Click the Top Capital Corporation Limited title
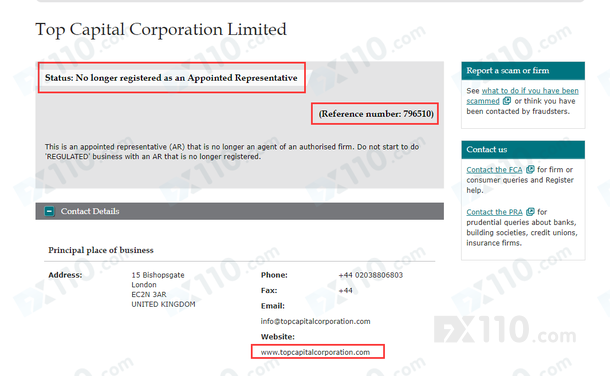 (x=161, y=30)
